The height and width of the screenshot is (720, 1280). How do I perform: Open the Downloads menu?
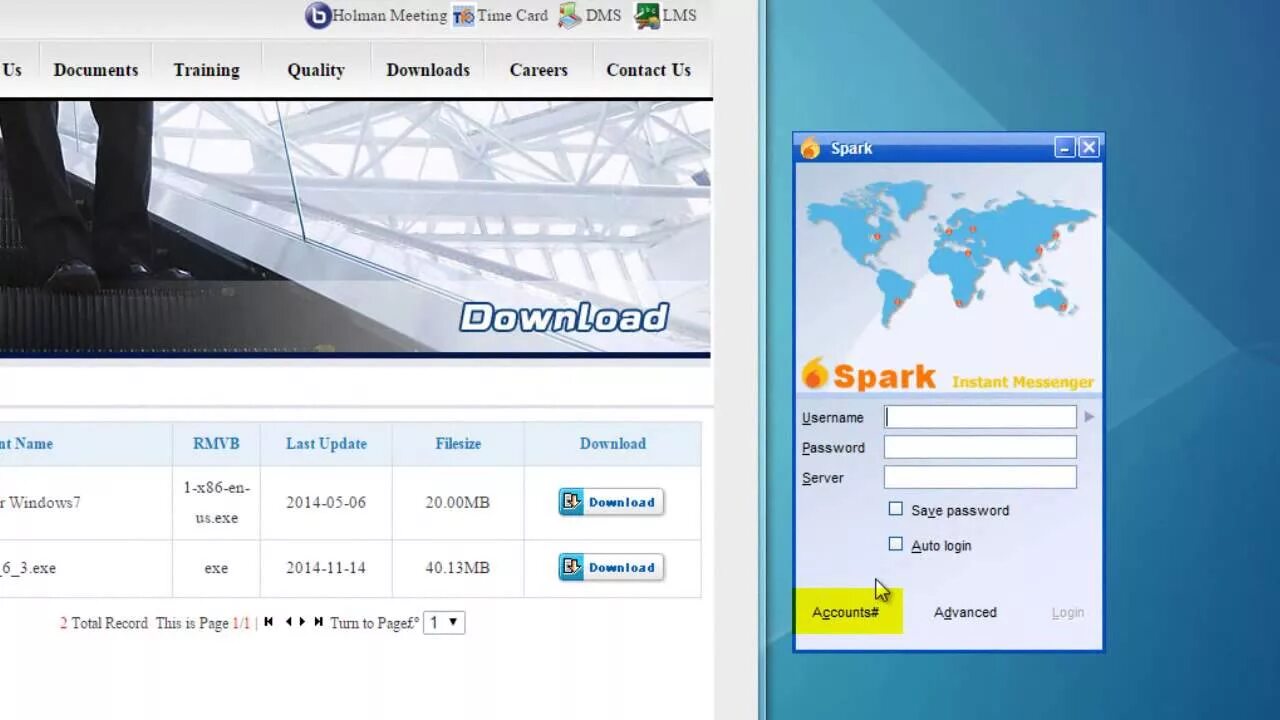click(428, 70)
